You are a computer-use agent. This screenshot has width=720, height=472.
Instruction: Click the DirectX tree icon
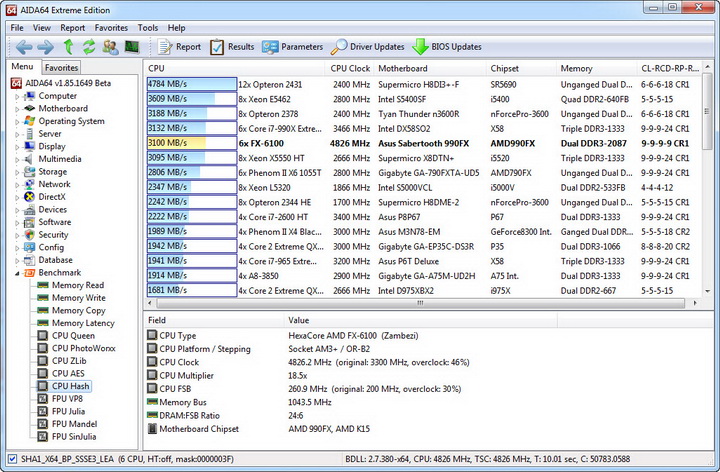click(29, 197)
